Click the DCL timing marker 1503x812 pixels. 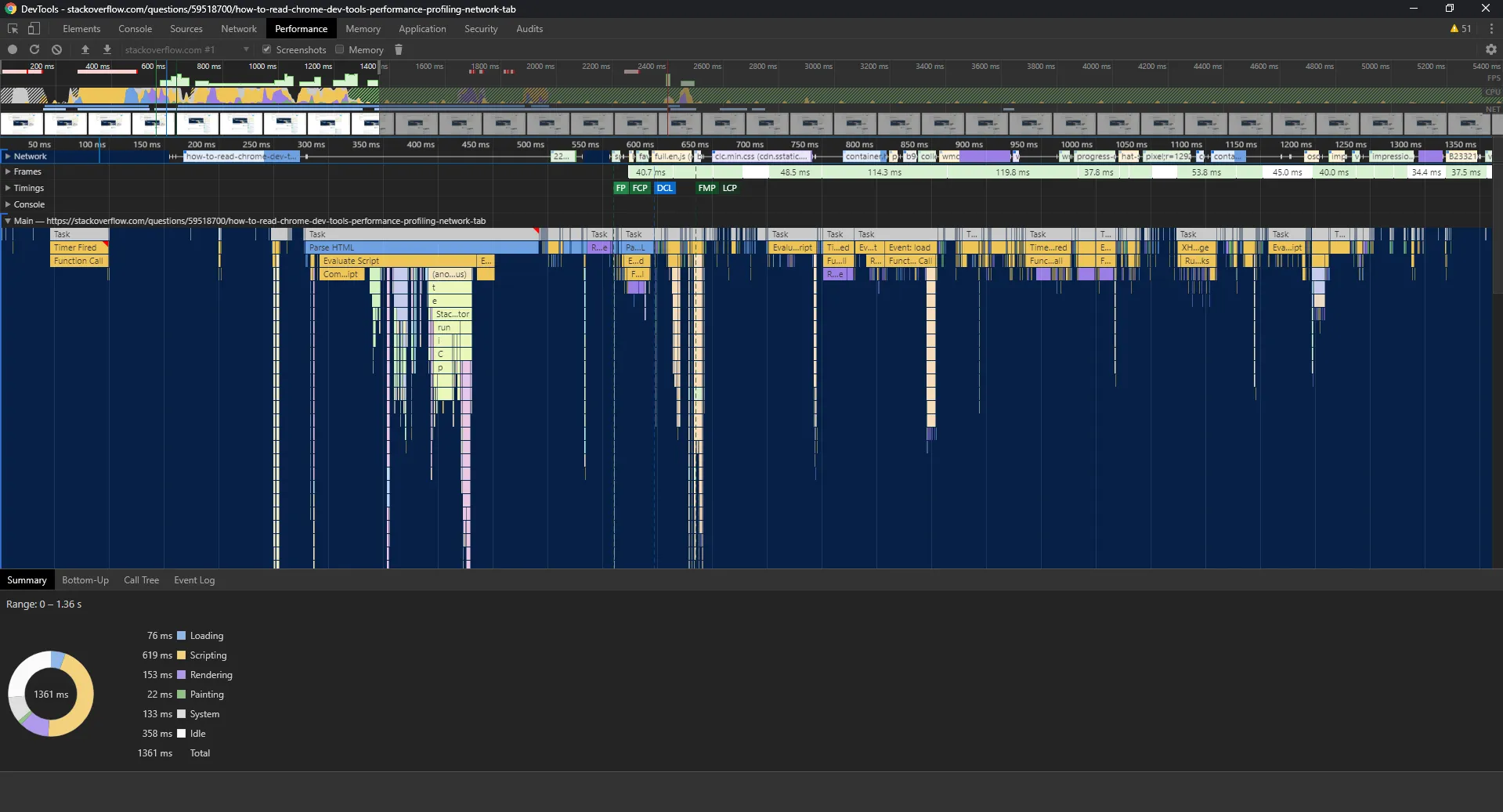(x=664, y=188)
